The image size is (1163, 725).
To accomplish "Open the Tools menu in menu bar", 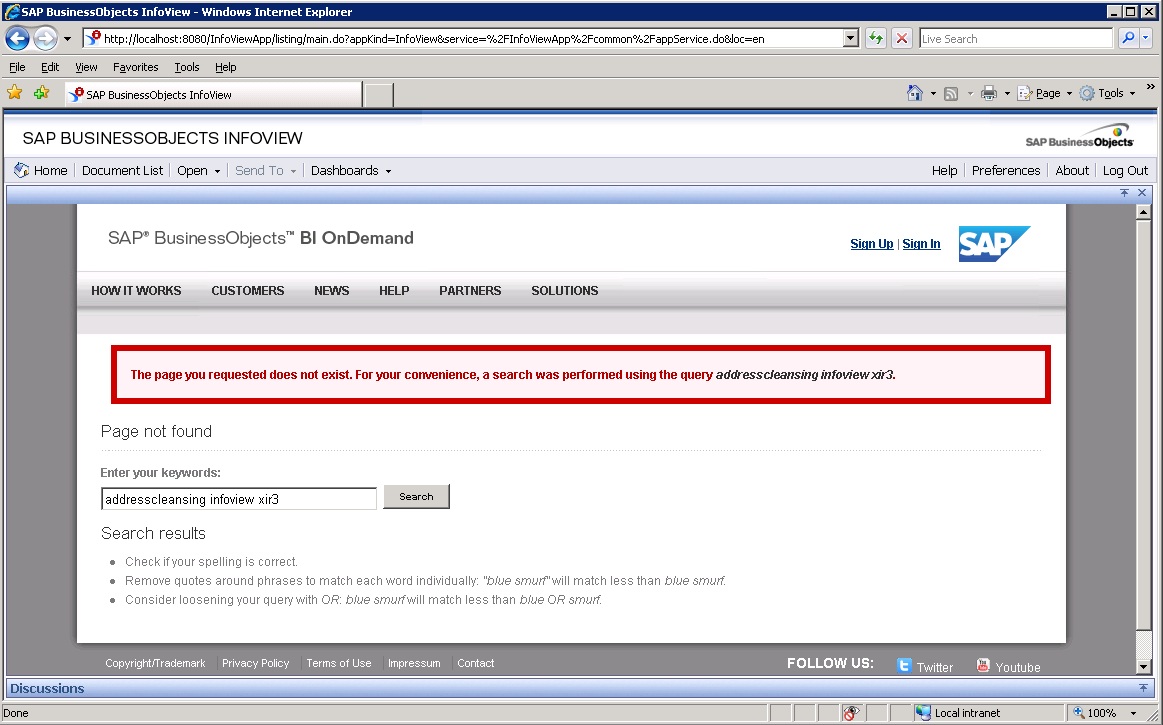I will pyautogui.click(x=187, y=67).
